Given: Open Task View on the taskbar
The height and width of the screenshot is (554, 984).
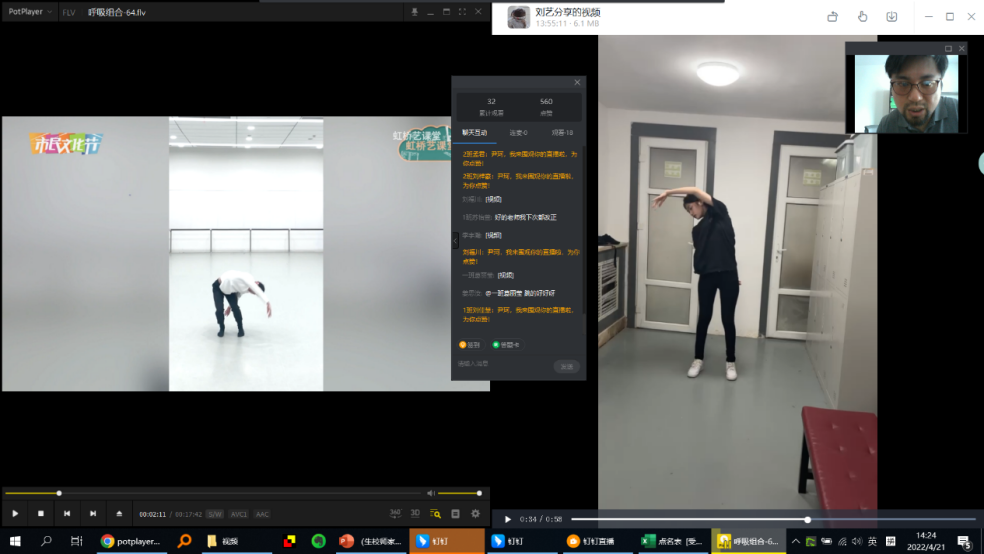Looking at the screenshot, I should [x=76, y=541].
